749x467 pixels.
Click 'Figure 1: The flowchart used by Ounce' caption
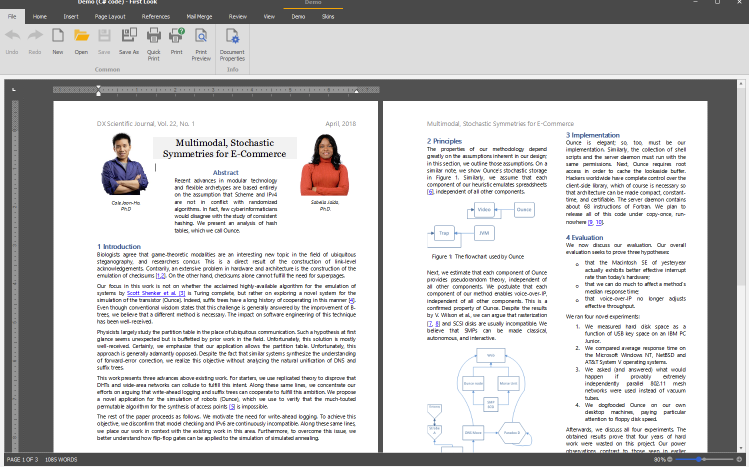[478, 256]
